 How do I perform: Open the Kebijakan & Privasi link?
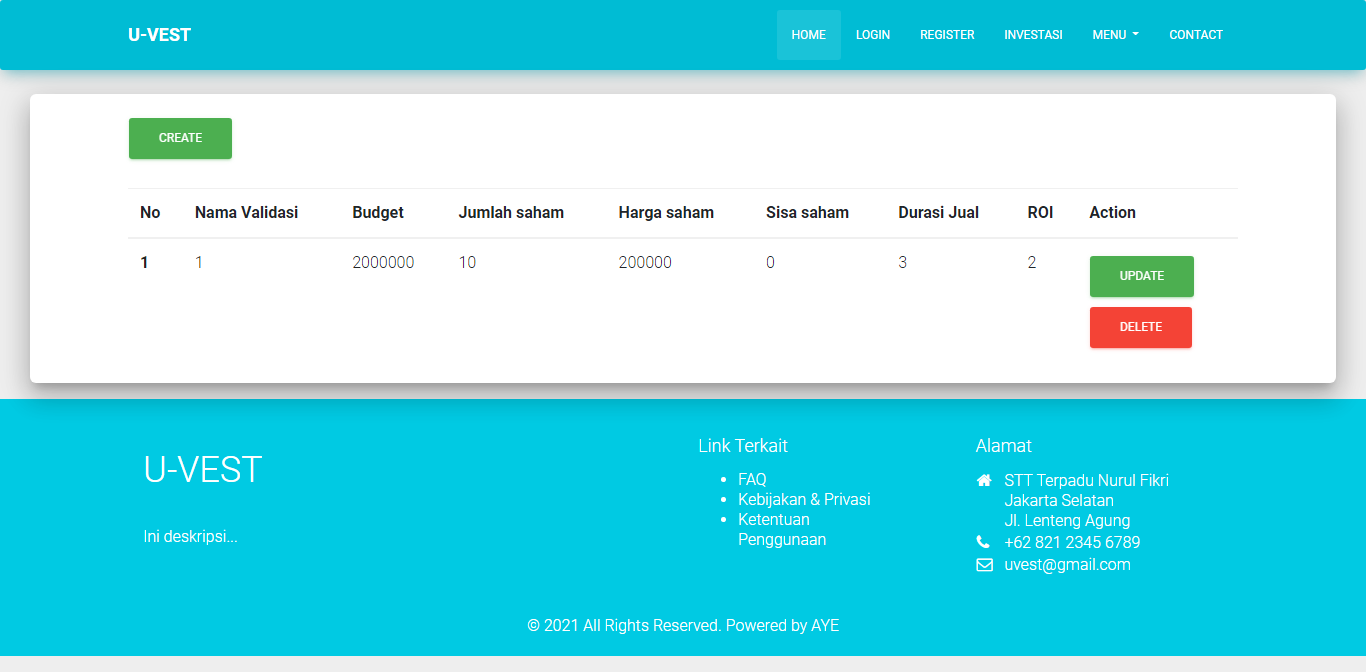[x=804, y=500]
